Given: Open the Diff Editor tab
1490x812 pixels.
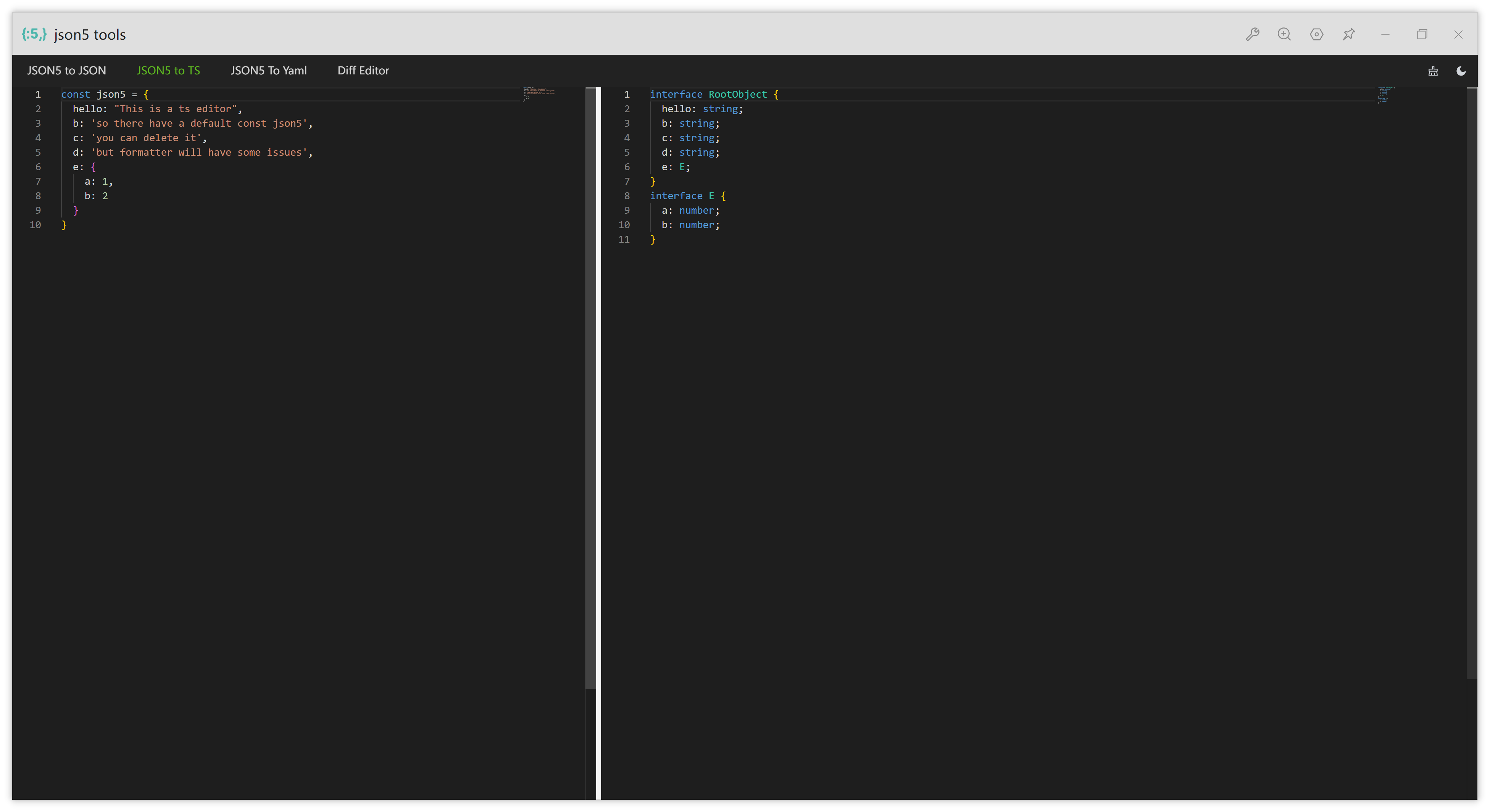Looking at the screenshot, I should 363,71.
